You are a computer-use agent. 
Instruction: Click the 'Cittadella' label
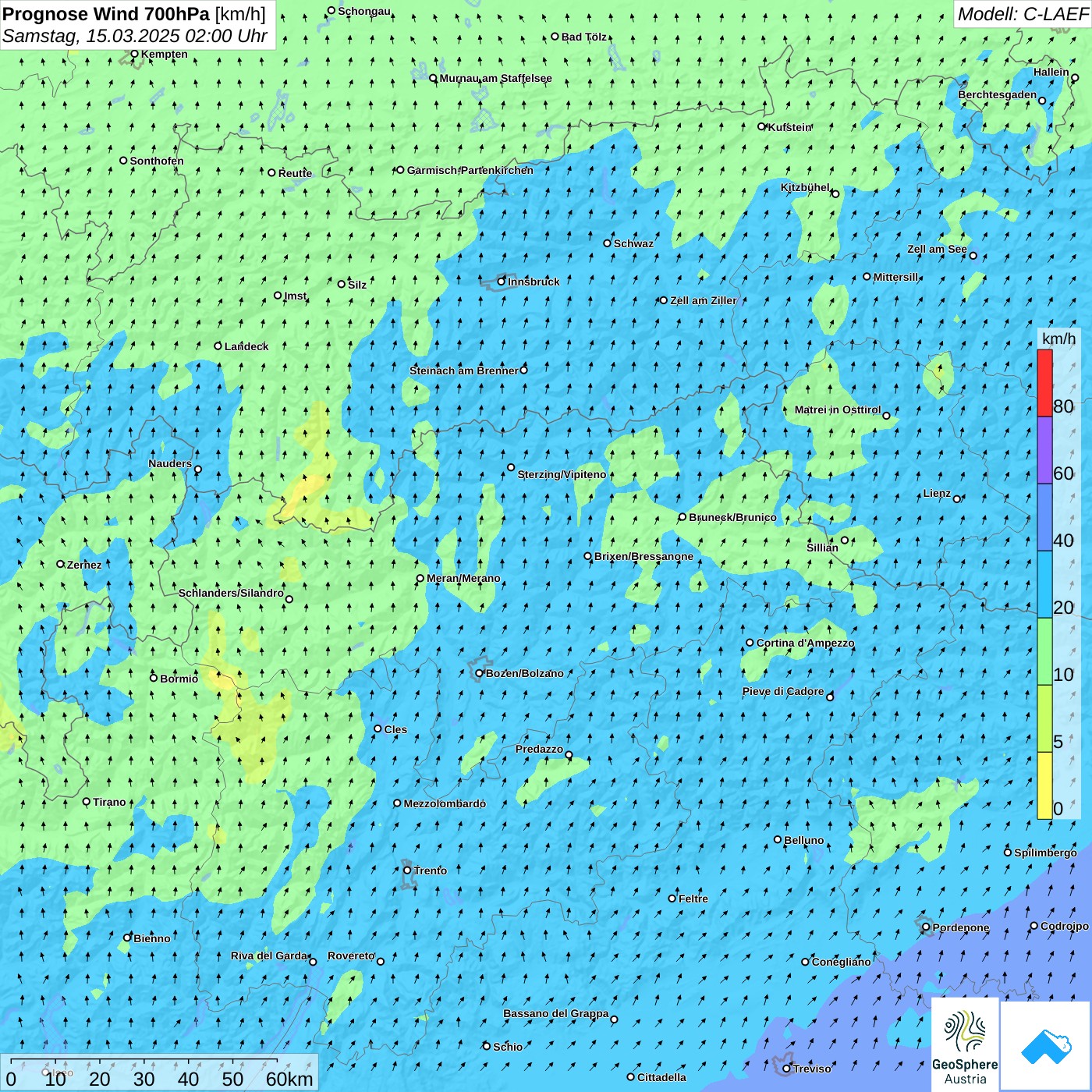point(661,1077)
